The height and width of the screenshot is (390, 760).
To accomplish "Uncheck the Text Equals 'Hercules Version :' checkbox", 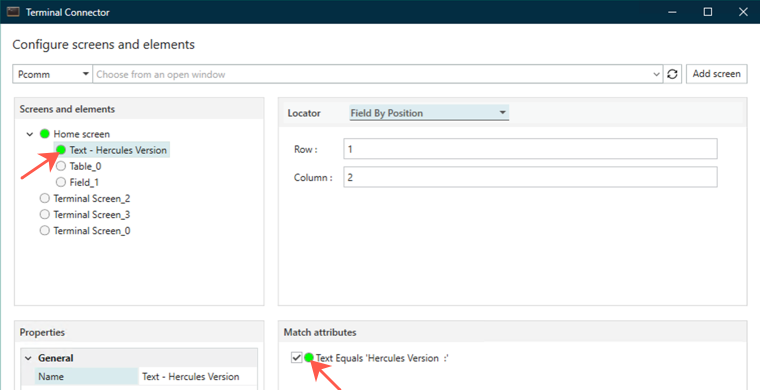I will [296, 358].
